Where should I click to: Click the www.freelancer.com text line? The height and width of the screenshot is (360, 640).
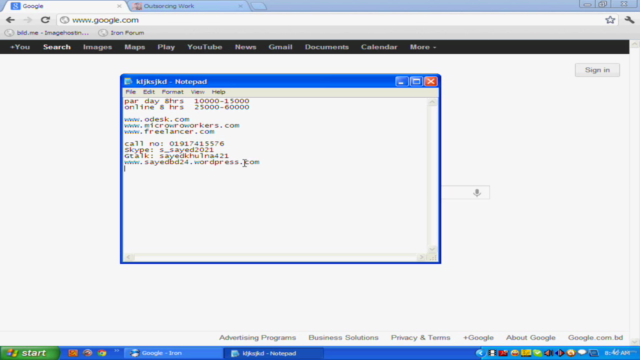coord(169,131)
